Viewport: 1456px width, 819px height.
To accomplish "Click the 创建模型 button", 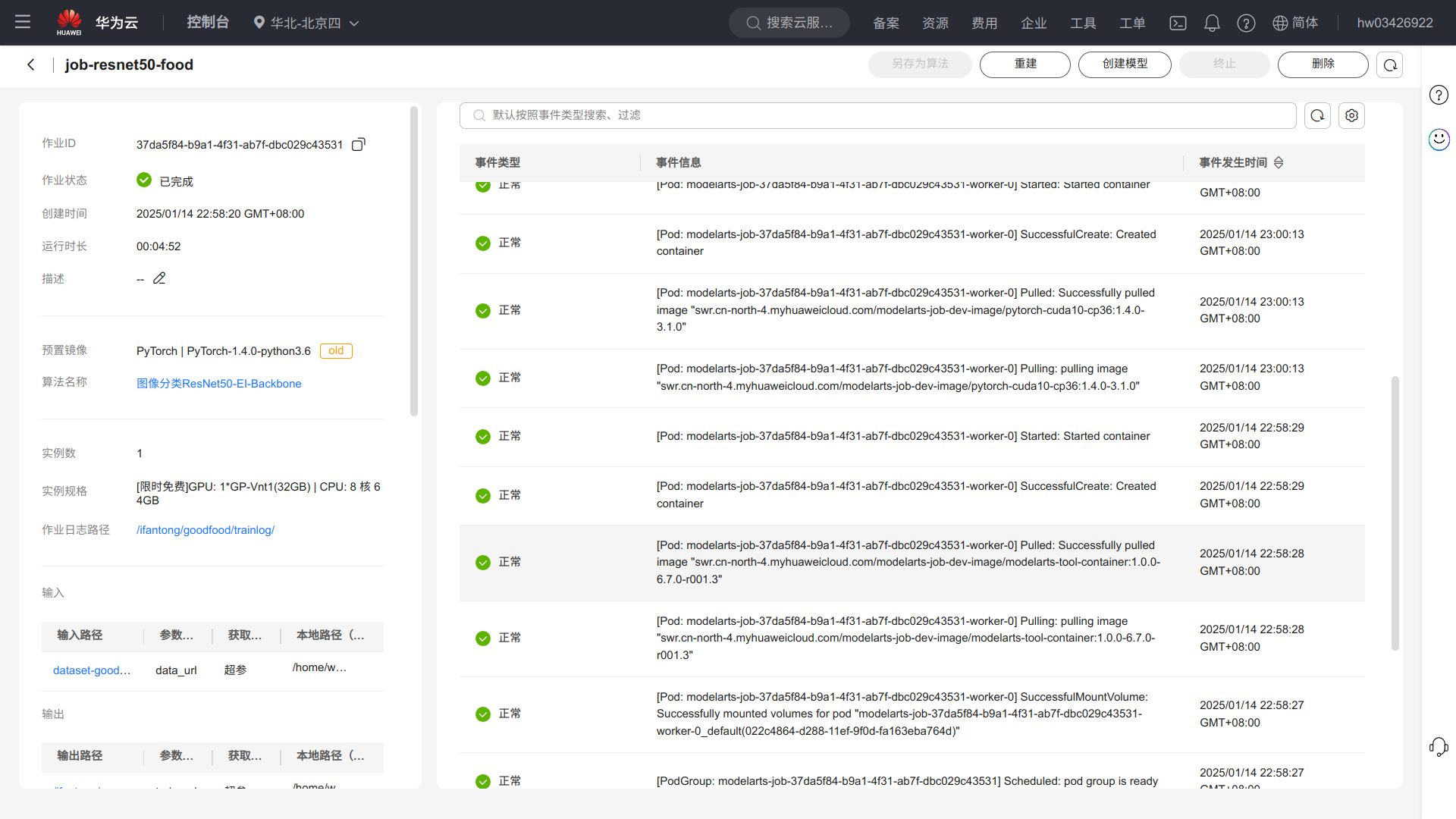I will (1125, 64).
